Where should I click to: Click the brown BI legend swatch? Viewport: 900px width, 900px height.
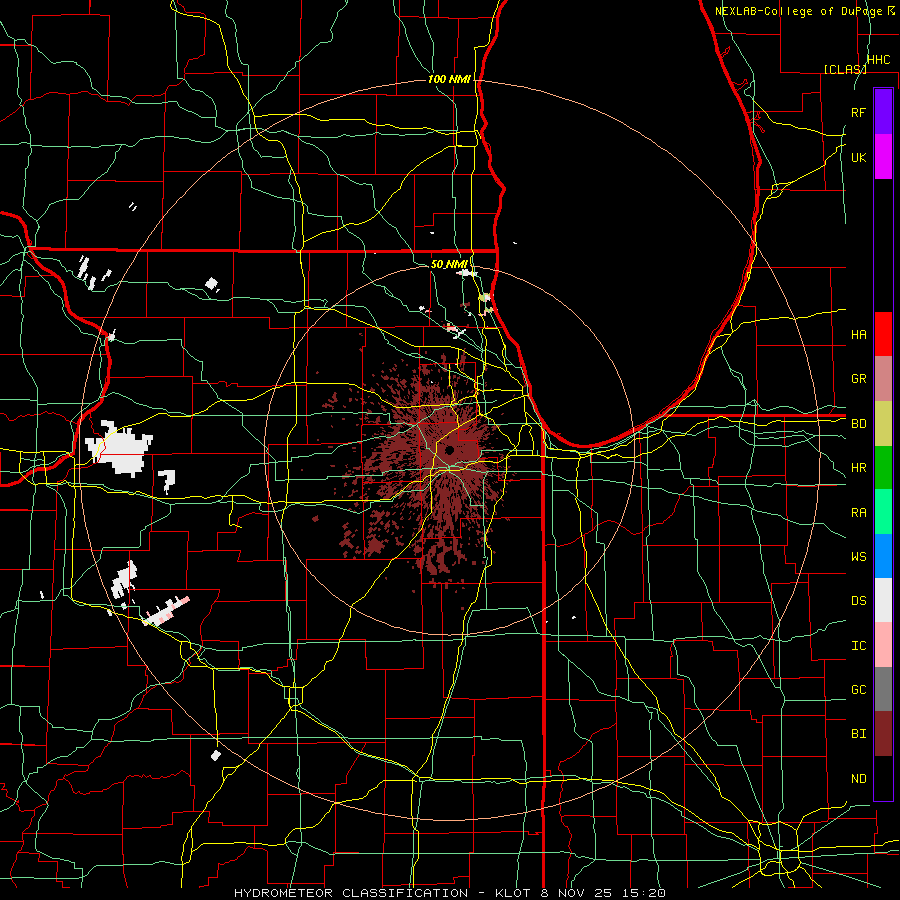click(x=883, y=734)
